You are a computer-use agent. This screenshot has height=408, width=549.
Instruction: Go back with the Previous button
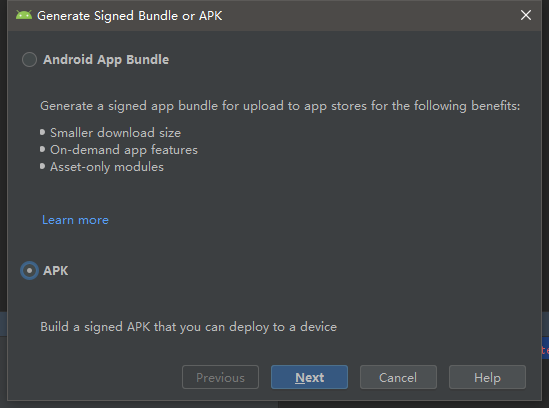(x=220, y=377)
